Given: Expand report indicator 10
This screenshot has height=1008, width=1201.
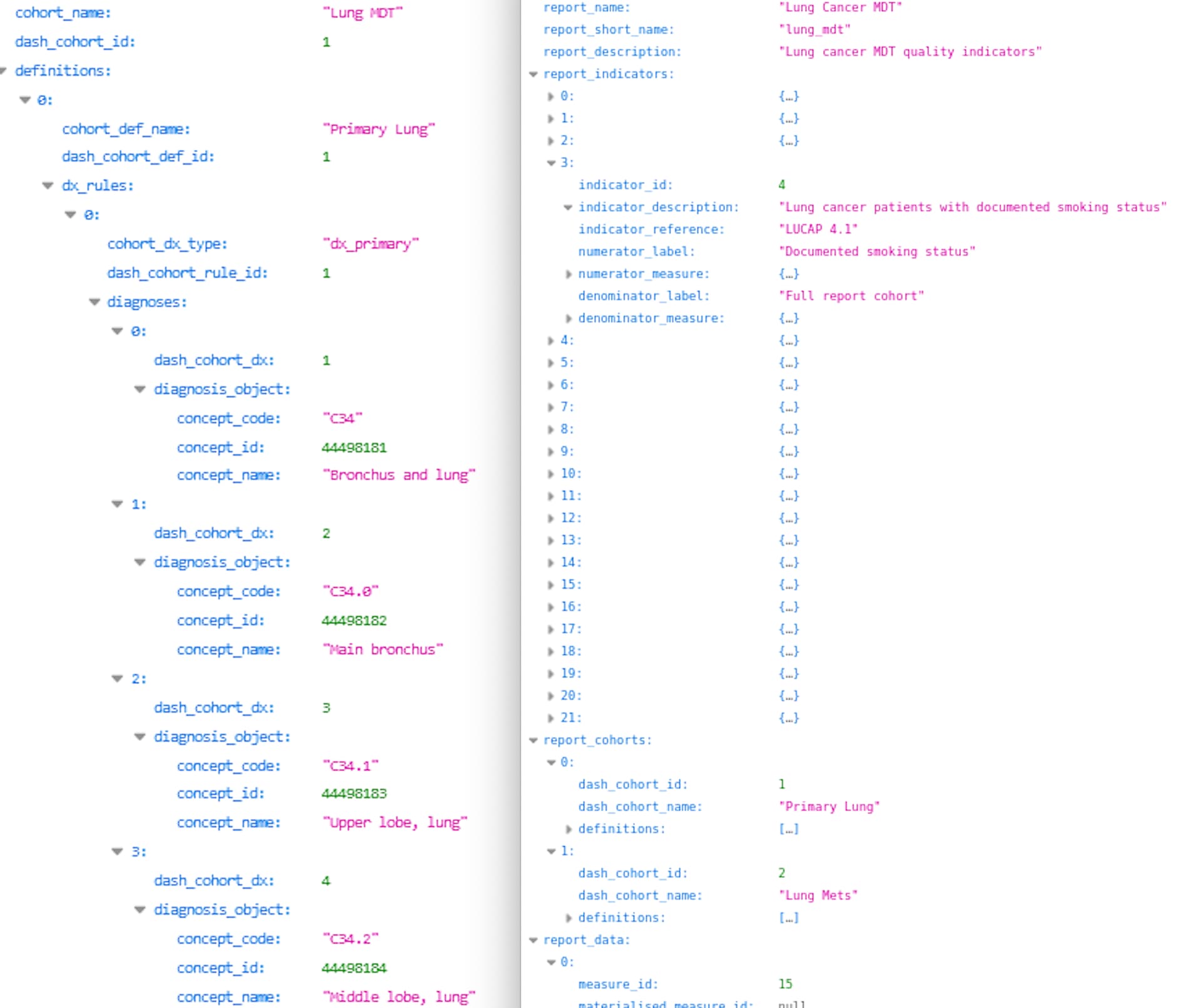Looking at the screenshot, I should (550, 474).
